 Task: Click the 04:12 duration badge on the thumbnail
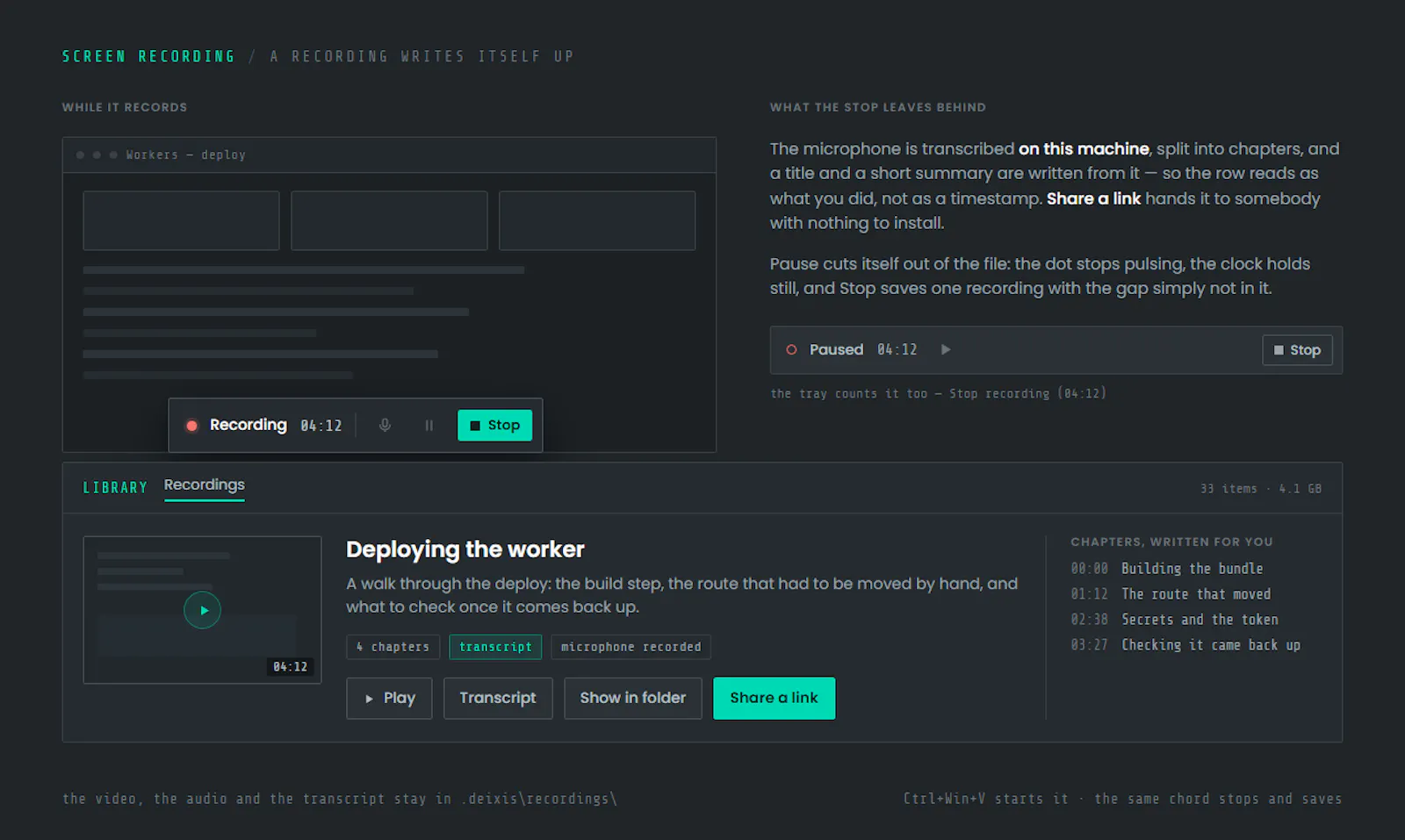(291, 667)
